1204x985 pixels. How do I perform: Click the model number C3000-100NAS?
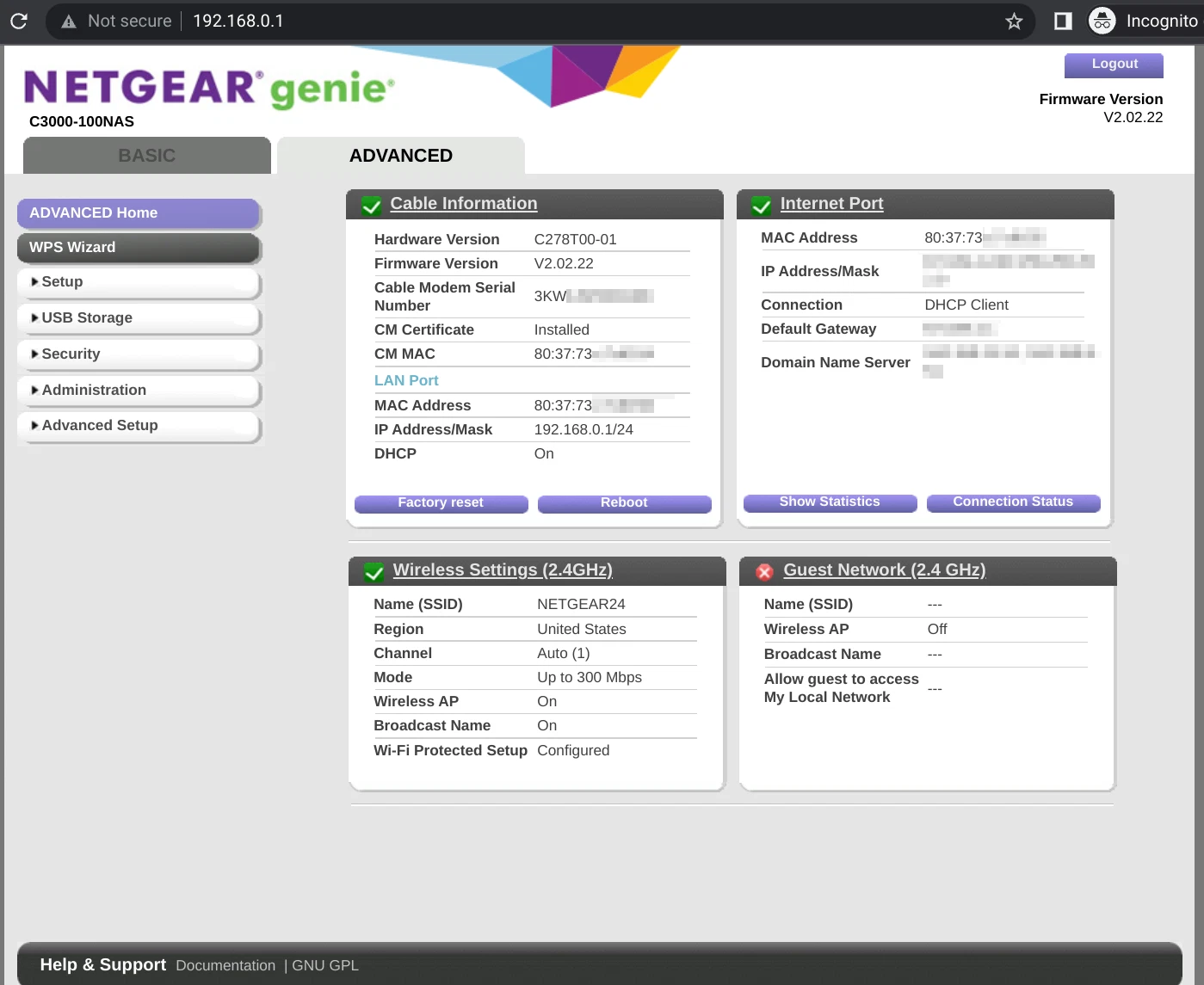pyautogui.click(x=82, y=122)
